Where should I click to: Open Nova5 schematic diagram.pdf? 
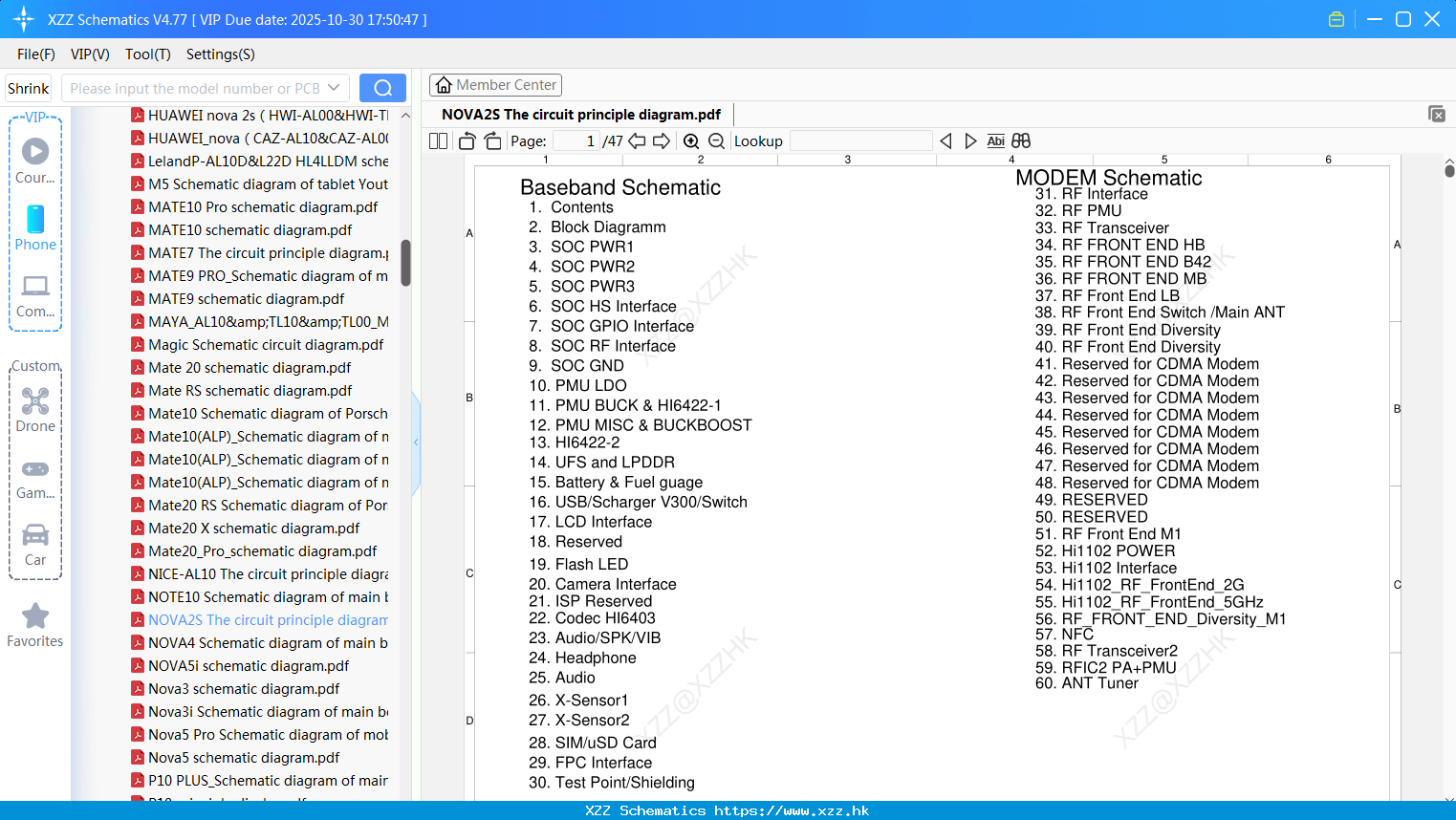pos(244,758)
